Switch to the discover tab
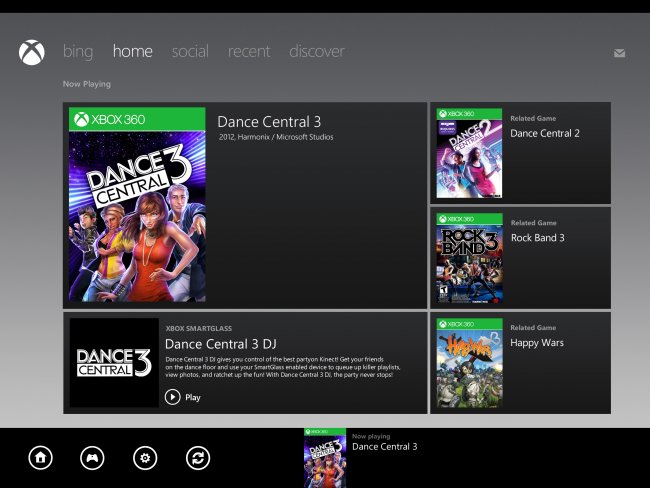Screen dimensions: 650x488 pos(317,51)
